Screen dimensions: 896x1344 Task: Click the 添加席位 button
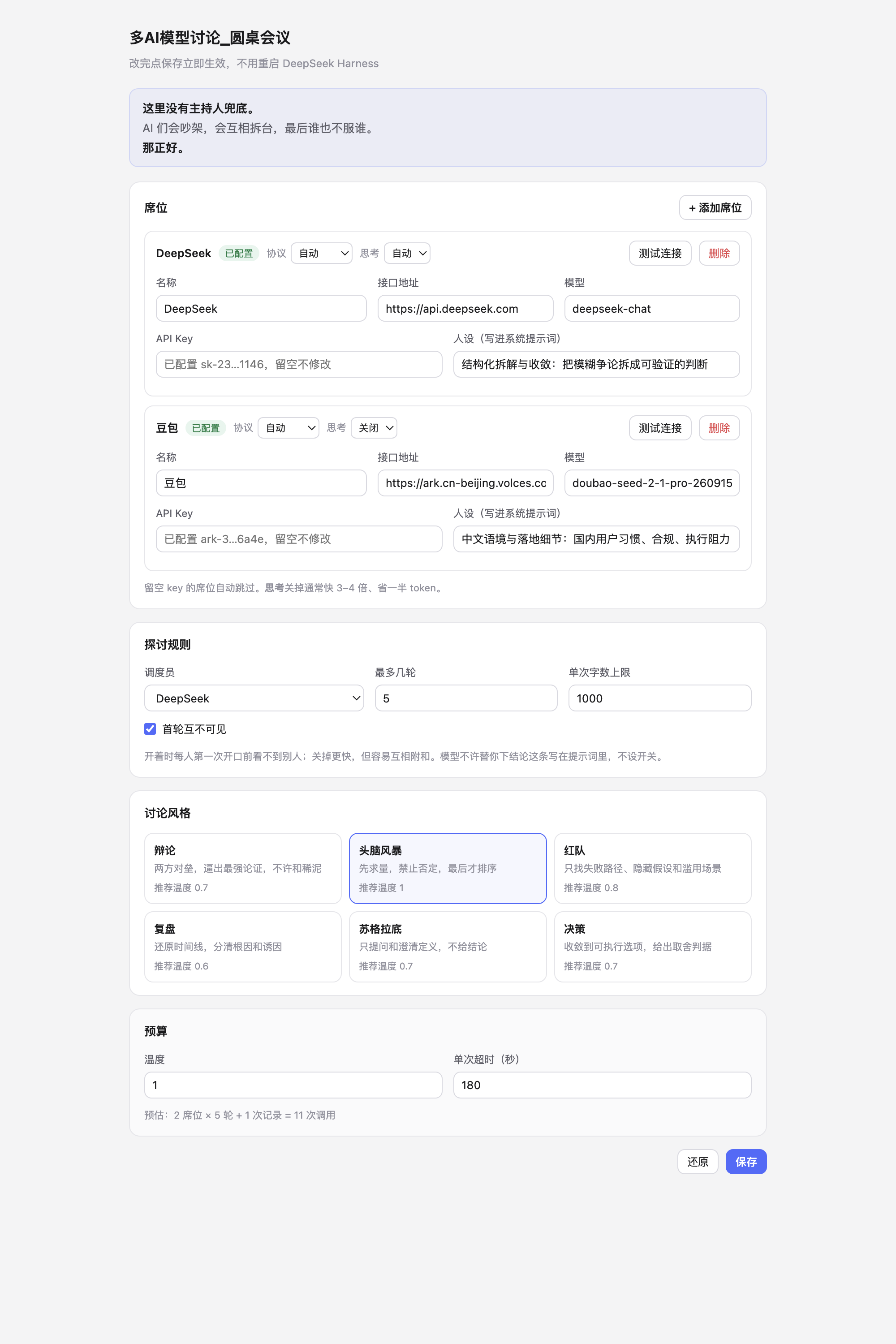pos(715,207)
